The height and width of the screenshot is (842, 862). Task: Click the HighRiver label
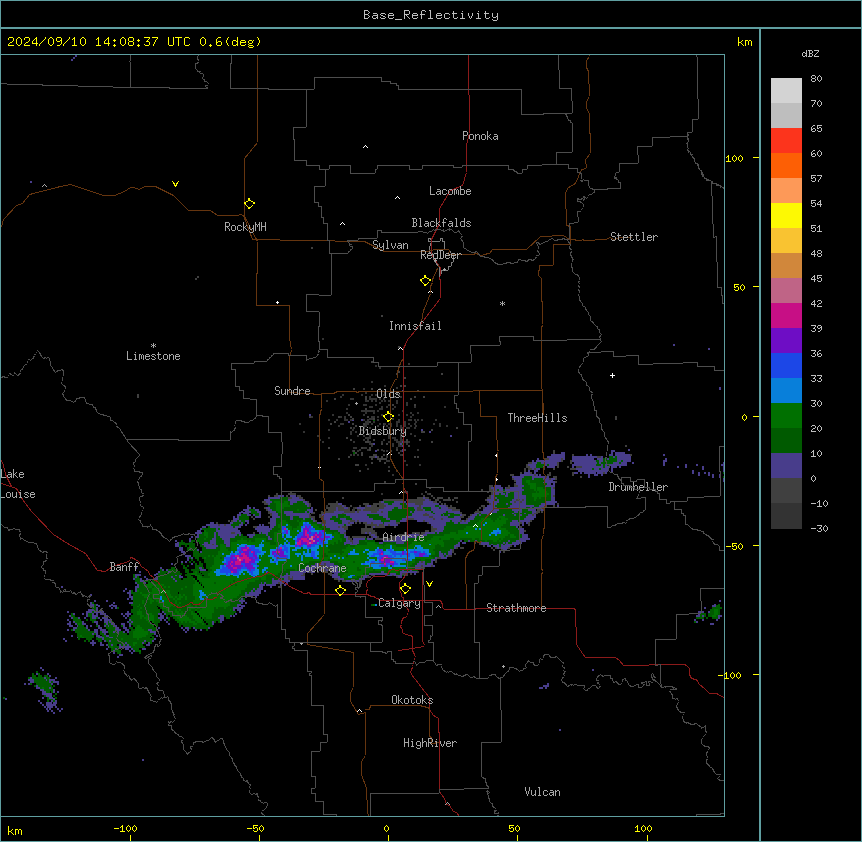430,743
